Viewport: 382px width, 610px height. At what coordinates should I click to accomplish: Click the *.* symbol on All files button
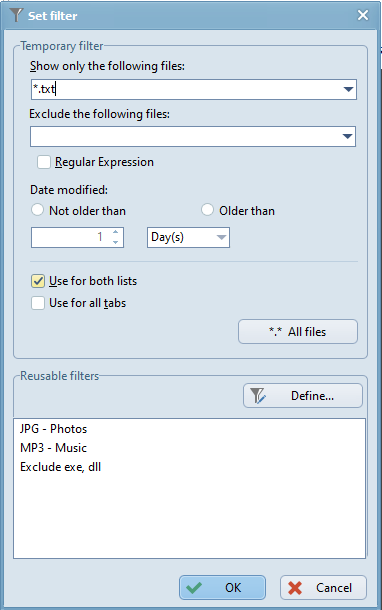click(x=275, y=332)
